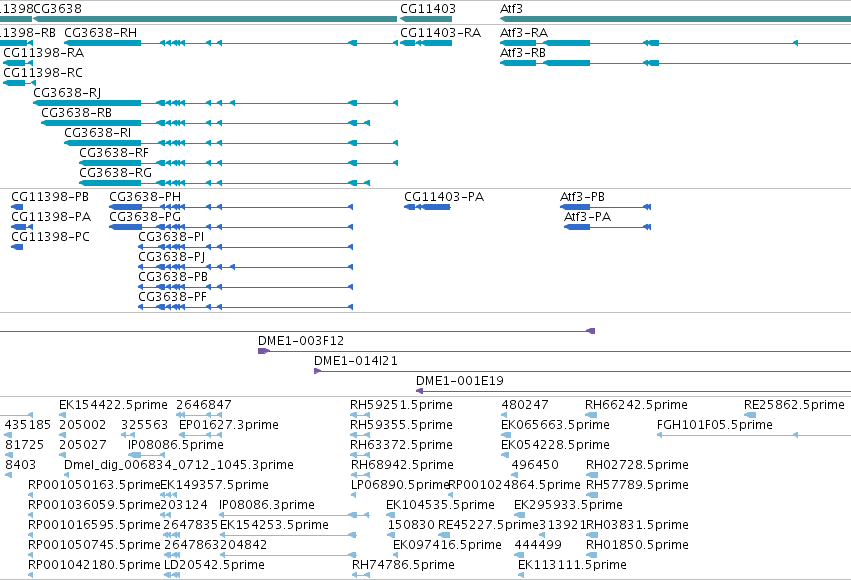Screen dimensions: 851x580
Task: Click the Atf3 gene label
Action: (511, 9)
